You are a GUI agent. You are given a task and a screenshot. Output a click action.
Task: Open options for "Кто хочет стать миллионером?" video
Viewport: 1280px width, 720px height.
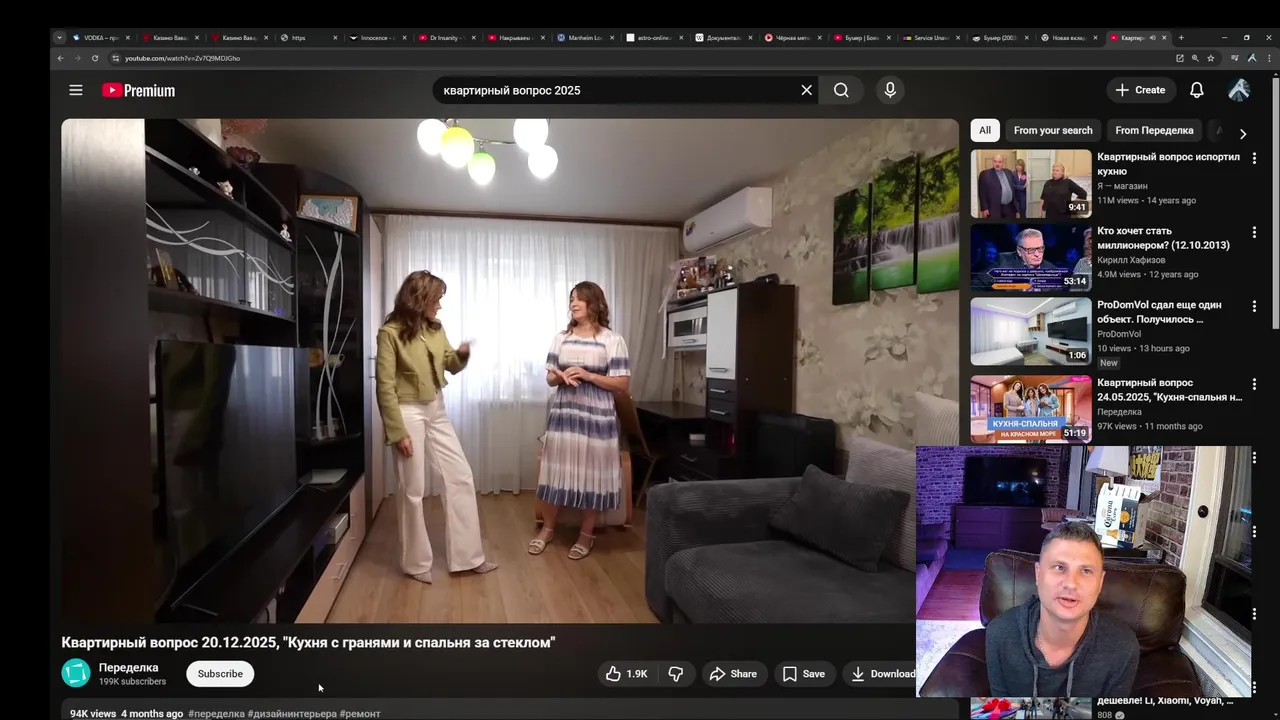[x=1254, y=232]
